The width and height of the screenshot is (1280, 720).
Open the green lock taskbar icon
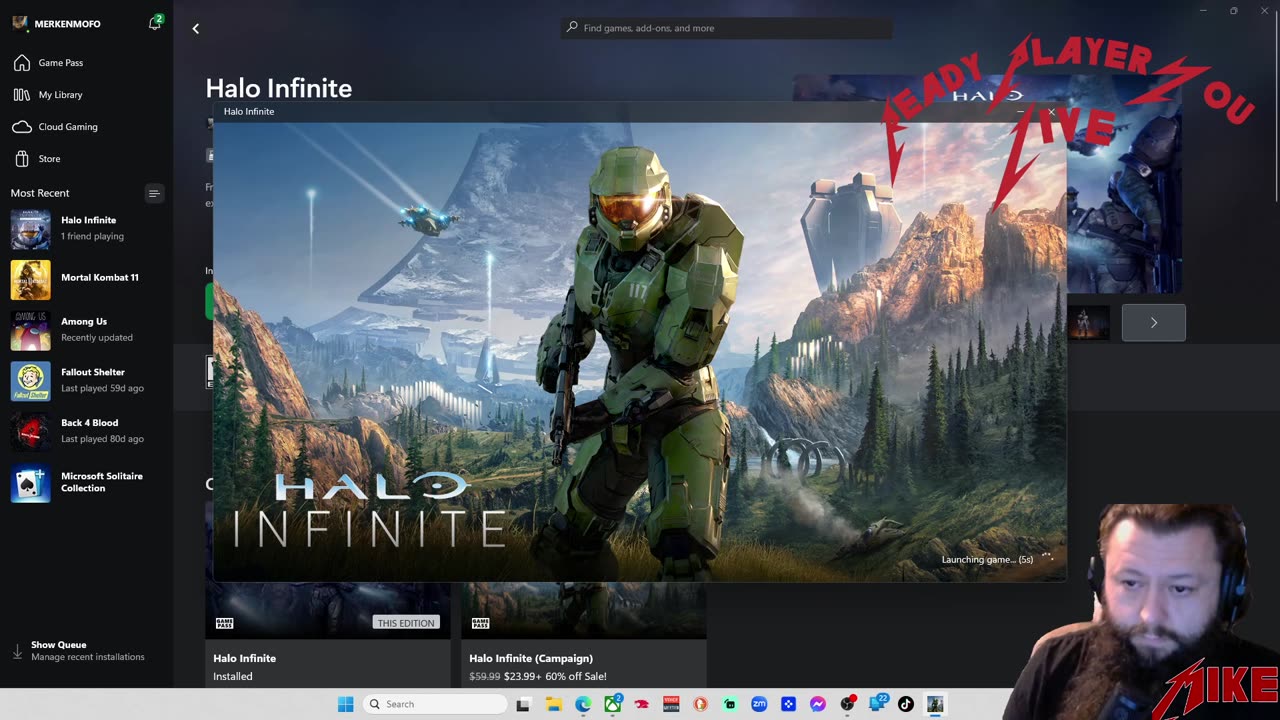pos(730,704)
